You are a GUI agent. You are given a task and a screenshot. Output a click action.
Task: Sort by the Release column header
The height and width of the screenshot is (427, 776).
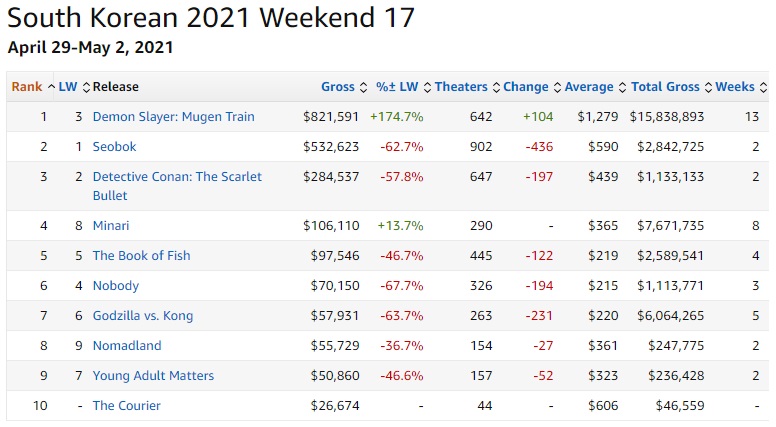coord(115,87)
